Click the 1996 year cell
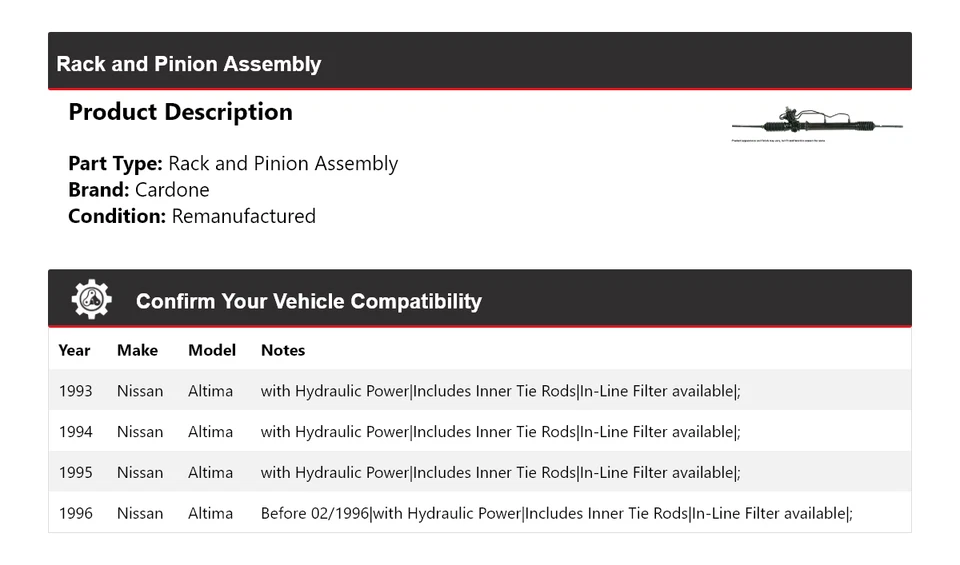 (x=75, y=513)
